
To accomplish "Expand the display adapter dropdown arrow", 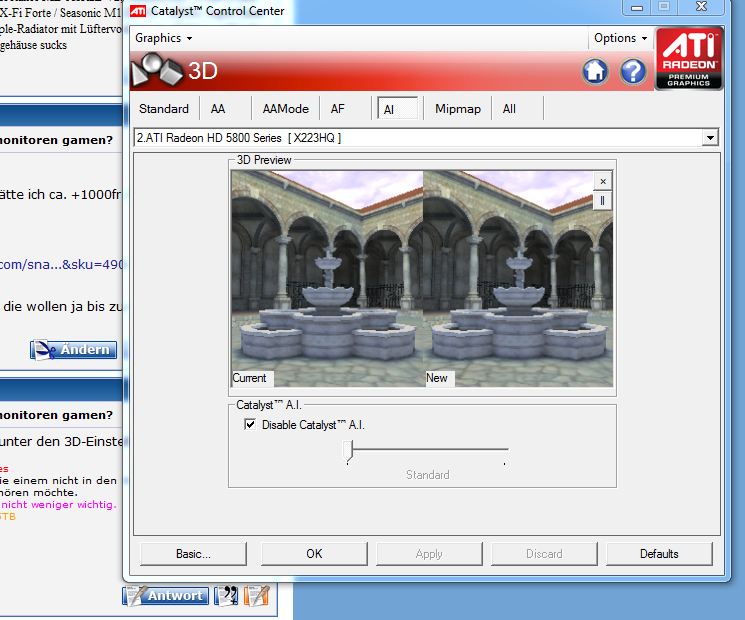I will click(710, 138).
